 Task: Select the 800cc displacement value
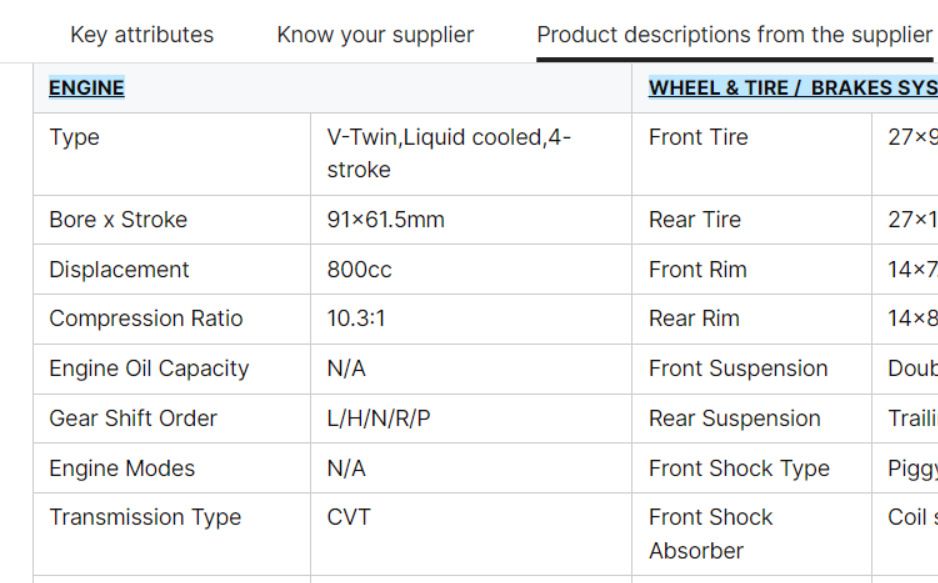pyautogui.click(x=357, y=270)
